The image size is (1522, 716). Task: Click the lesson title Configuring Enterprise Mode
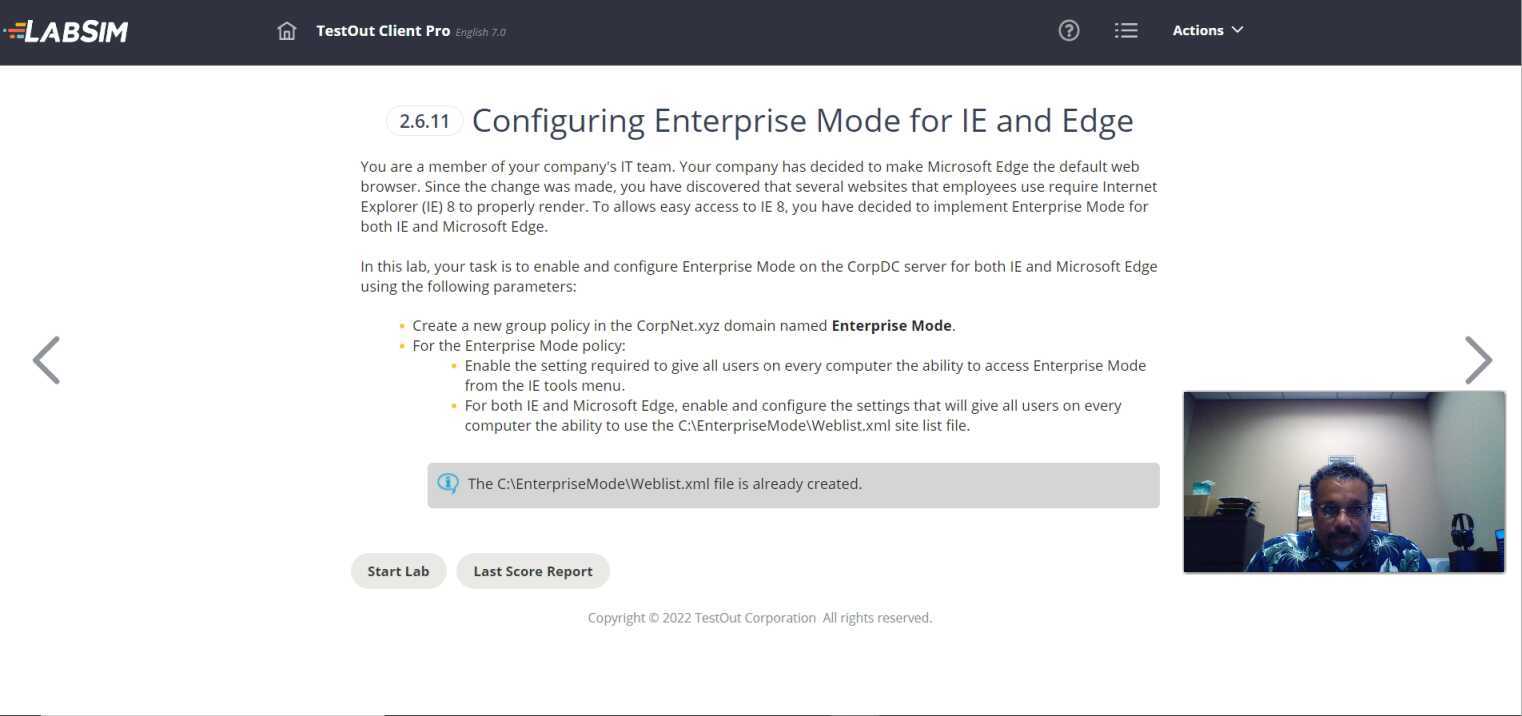coord(802,119)
